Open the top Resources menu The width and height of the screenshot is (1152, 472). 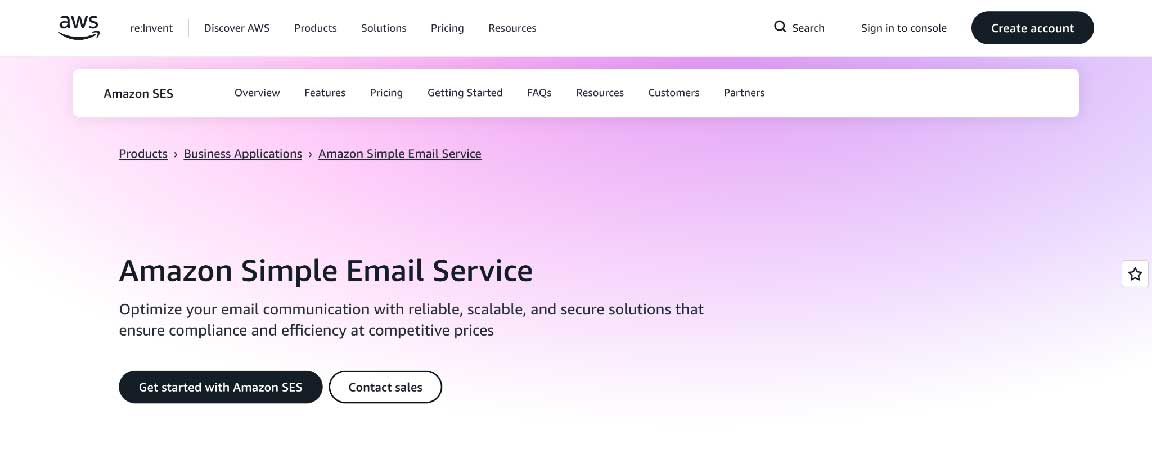[512, 28]
